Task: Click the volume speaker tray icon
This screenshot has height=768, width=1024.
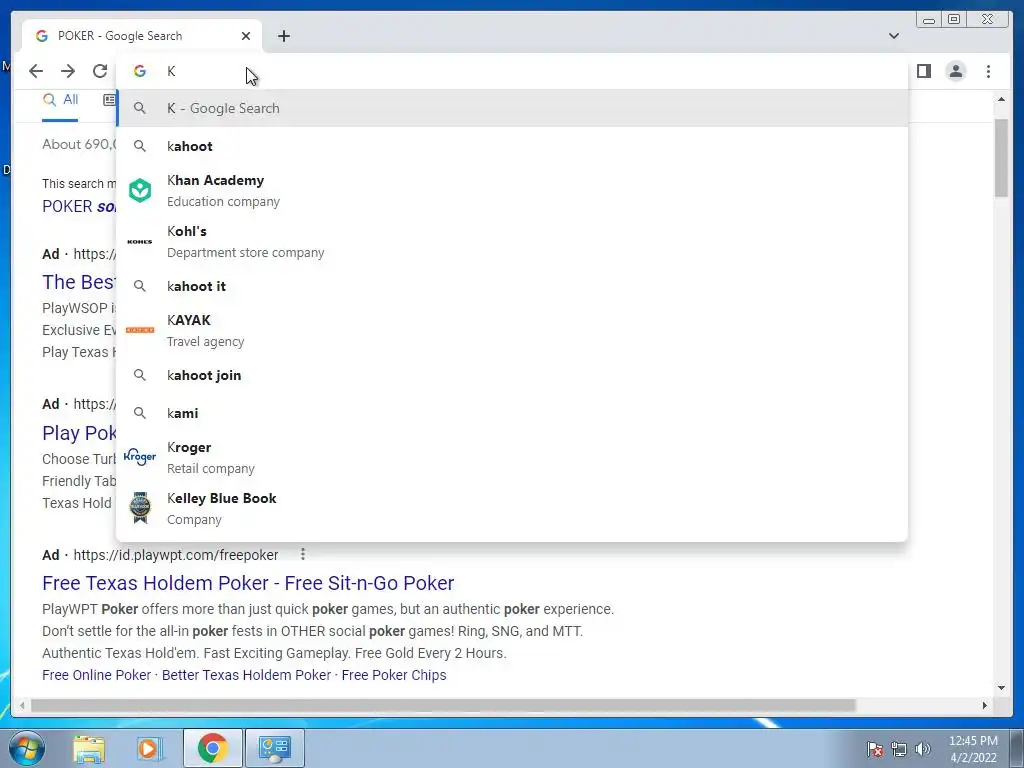Action: (923, 748)
